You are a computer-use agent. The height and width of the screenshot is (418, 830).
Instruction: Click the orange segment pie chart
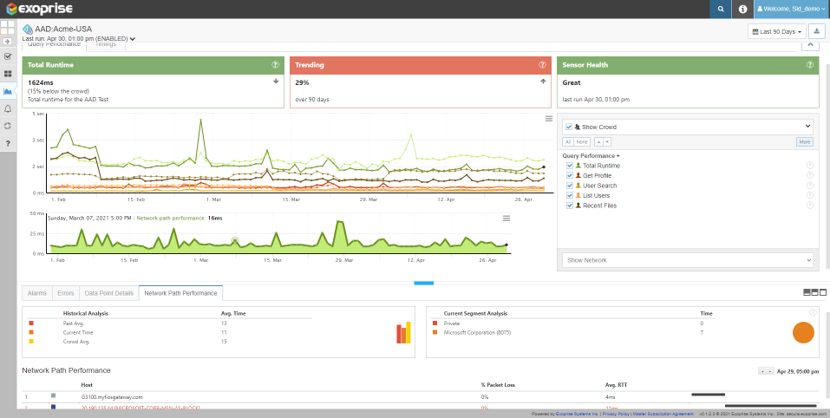click(803, 332)
